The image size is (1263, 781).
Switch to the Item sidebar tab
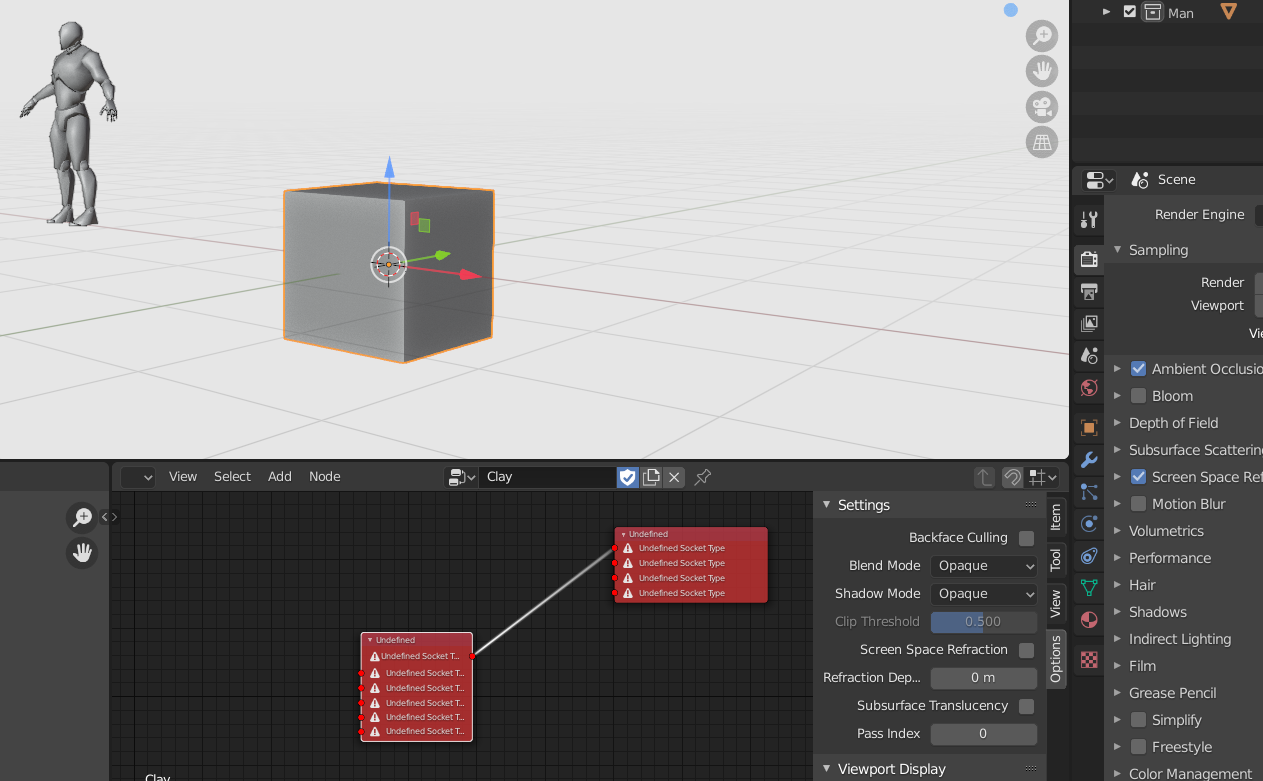[1055, 516]
